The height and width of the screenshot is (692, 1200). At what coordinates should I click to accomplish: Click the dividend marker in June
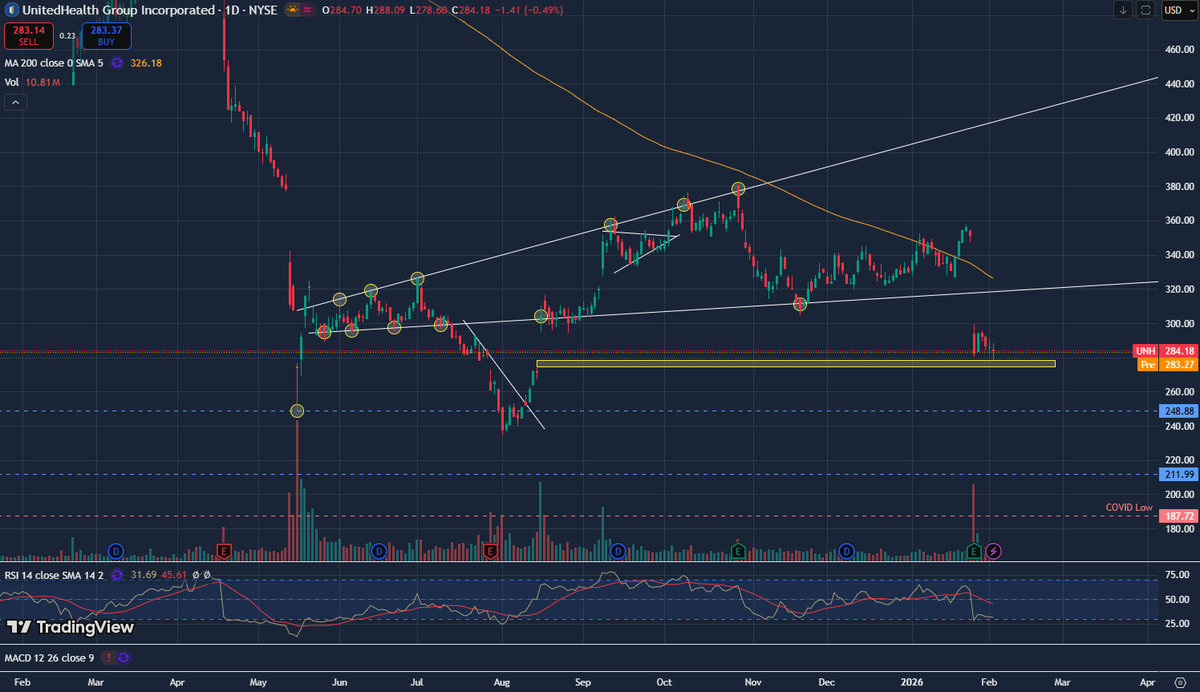tap(378, 551)
